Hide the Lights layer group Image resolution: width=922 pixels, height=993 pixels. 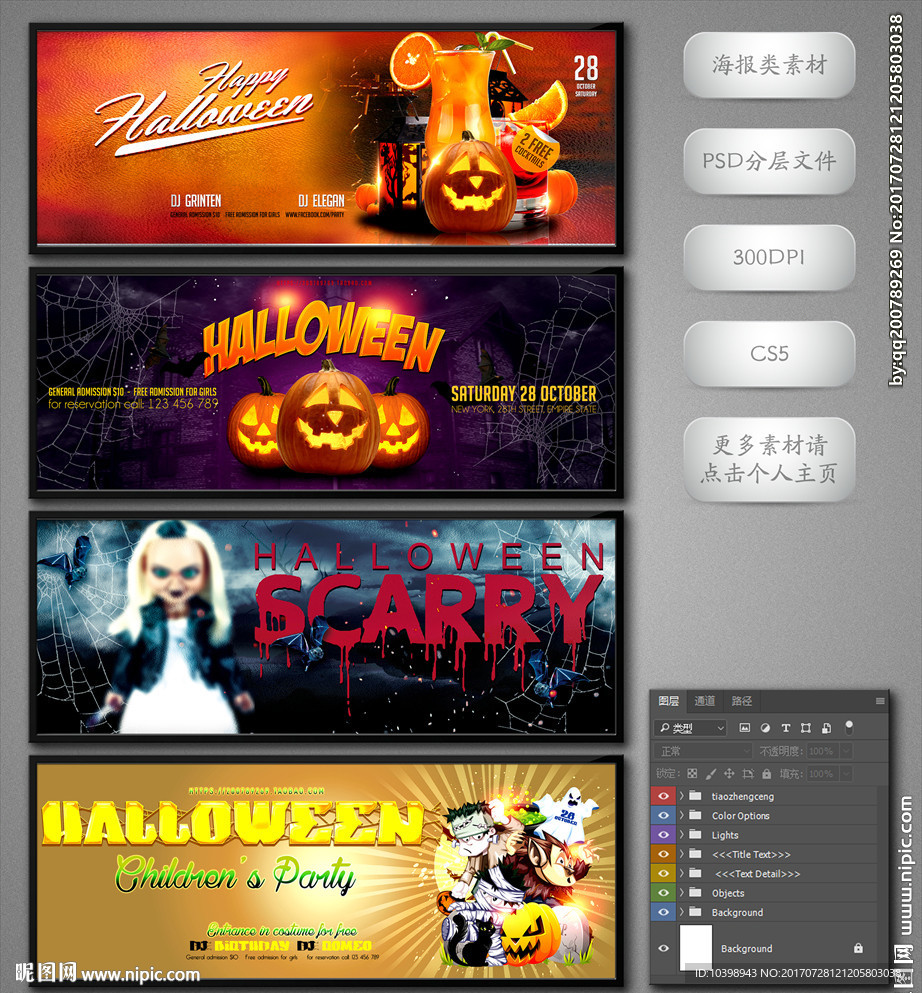(663, 835)
